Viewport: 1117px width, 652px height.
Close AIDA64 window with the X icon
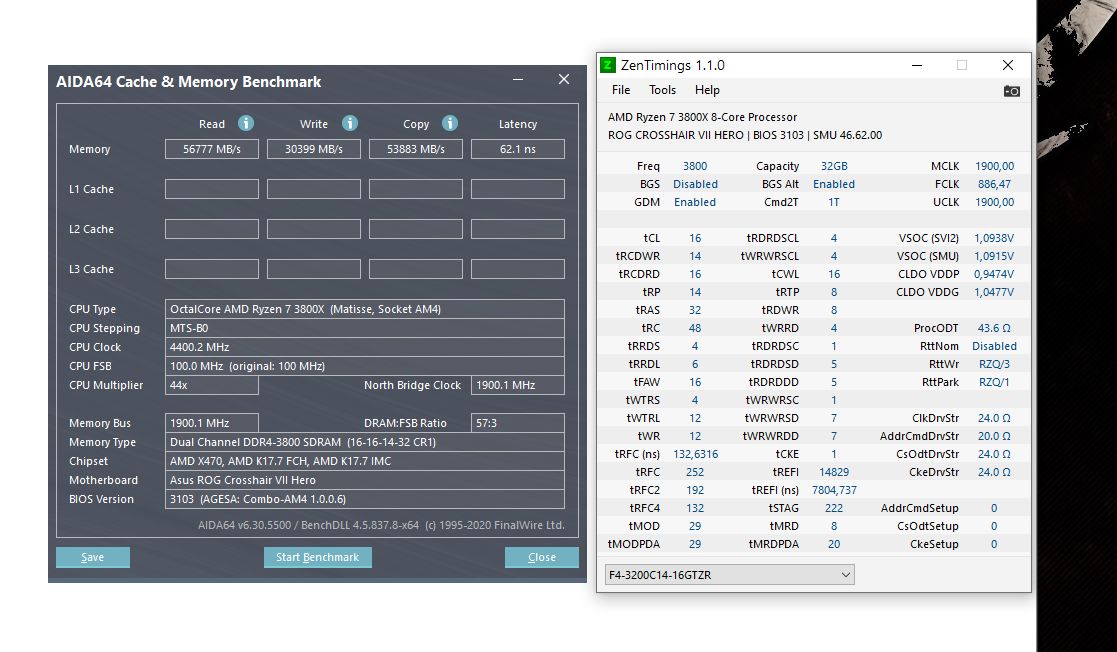tap(564, 79)
